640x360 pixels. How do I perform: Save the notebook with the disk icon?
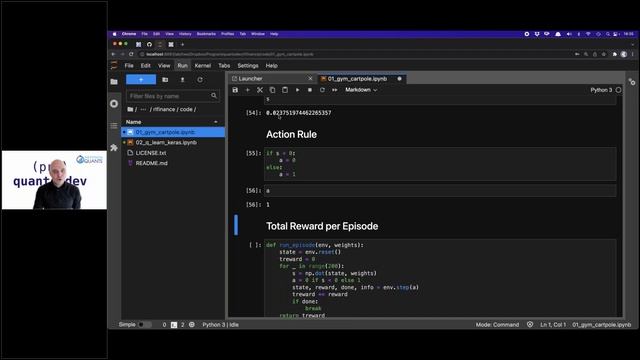click(235, 90)
